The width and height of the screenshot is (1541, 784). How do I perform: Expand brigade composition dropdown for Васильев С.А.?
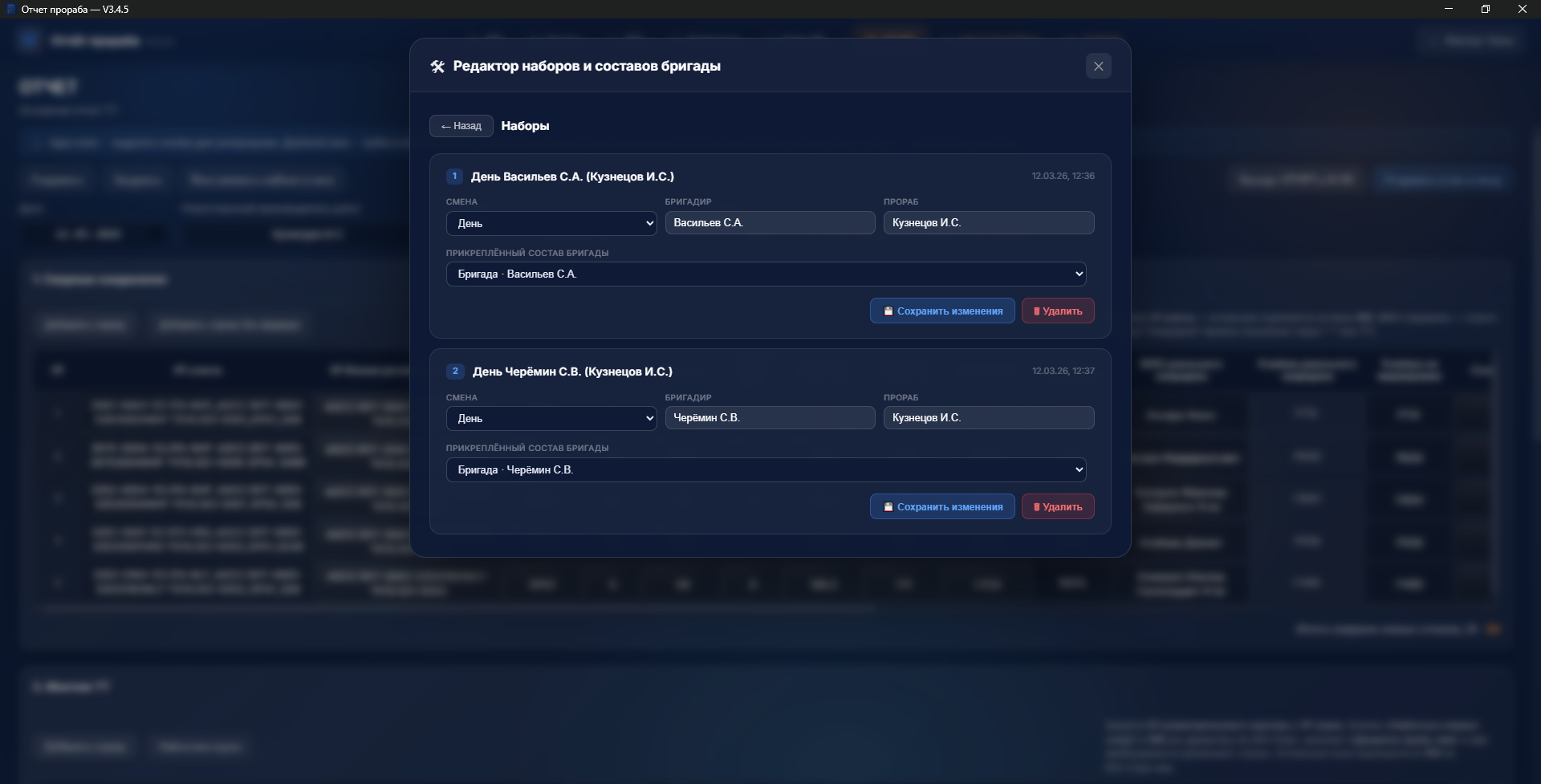(766, 274)
